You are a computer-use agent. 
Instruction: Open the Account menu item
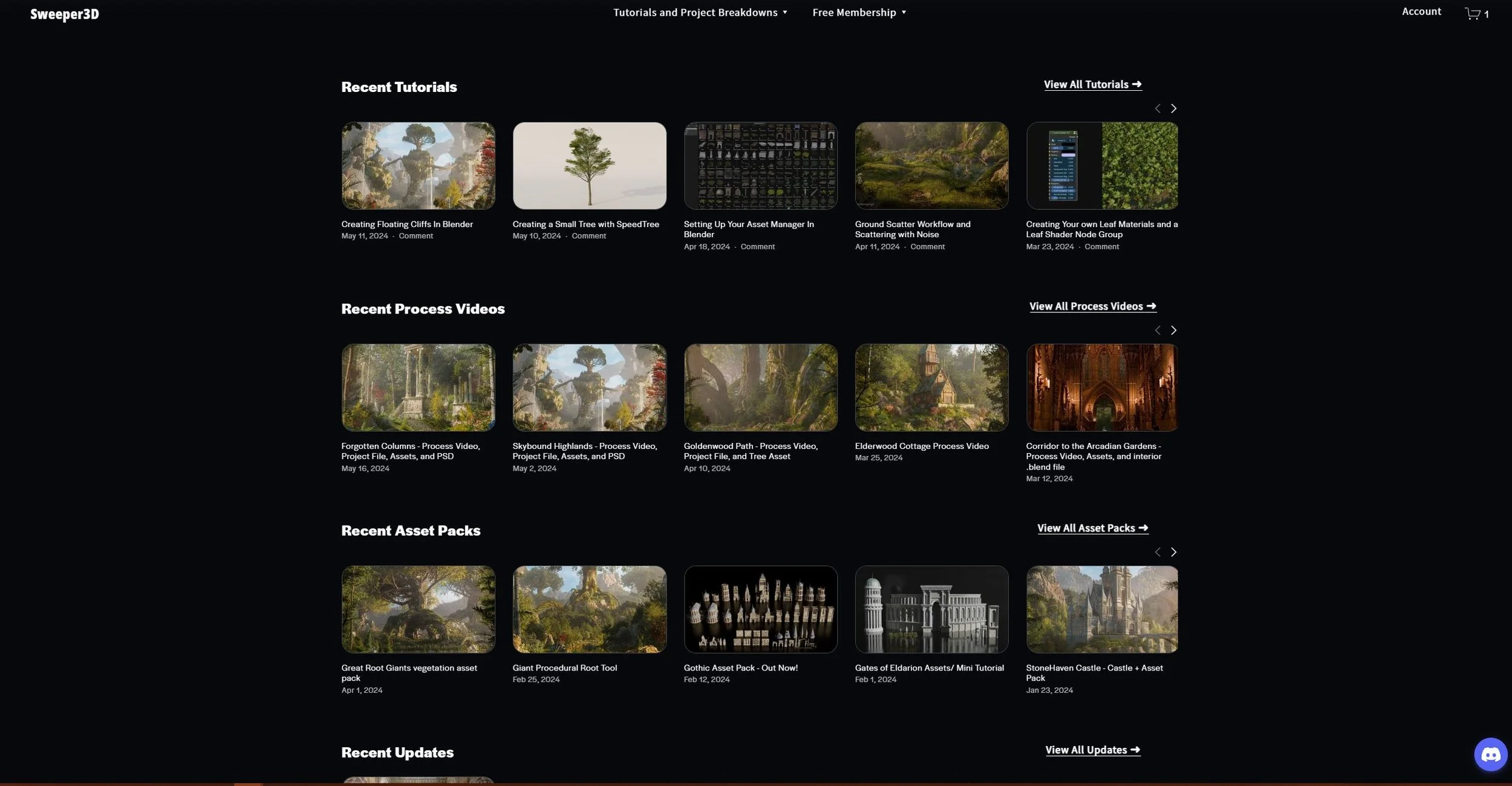(x=1421, y=11)
